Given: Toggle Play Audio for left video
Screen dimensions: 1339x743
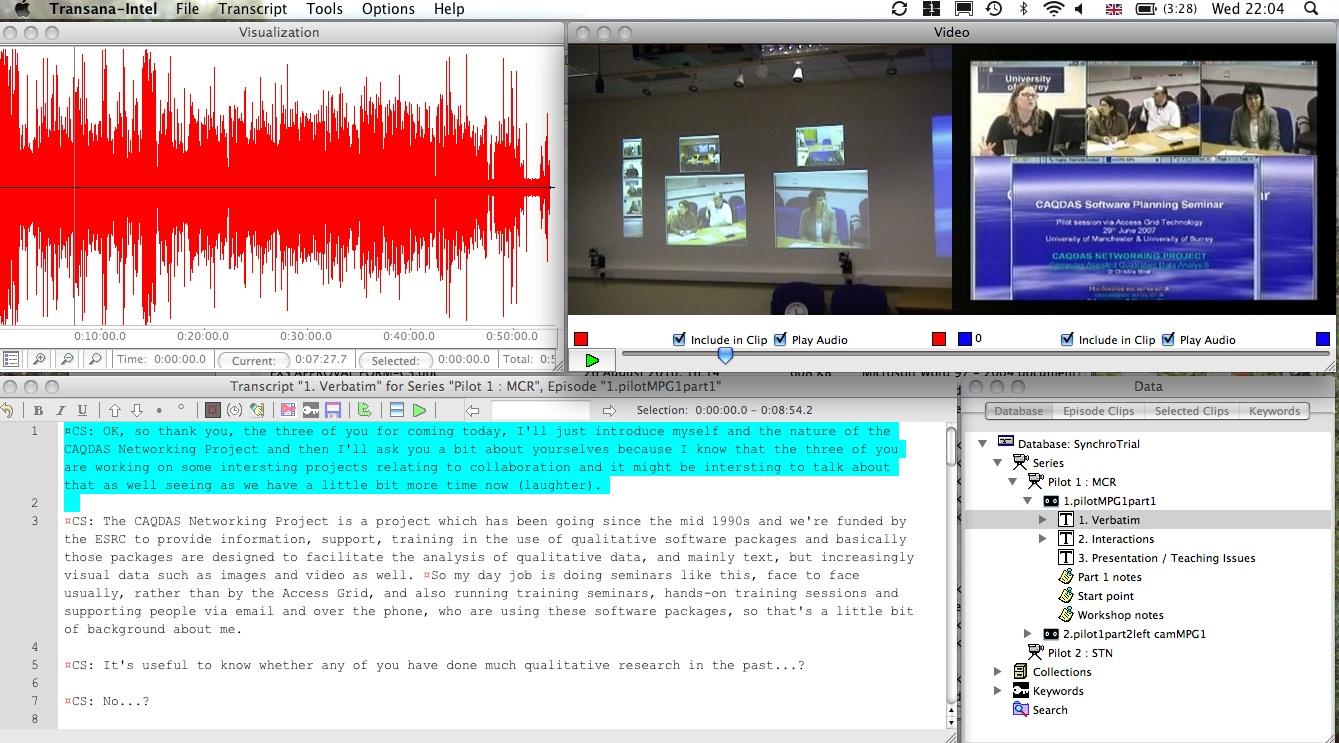Looking at the screenshot, I should point(780,339).
